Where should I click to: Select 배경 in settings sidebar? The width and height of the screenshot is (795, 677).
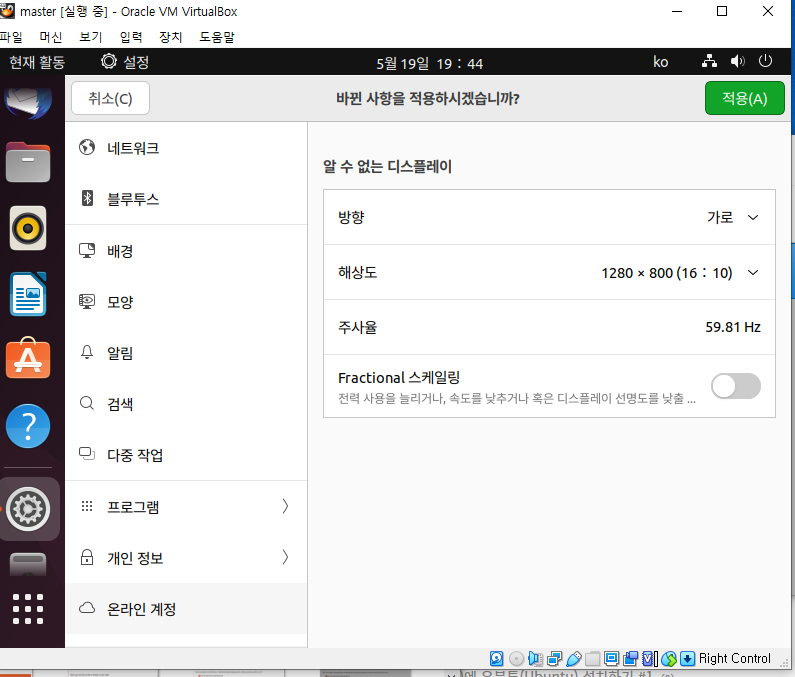pyautogui.click(x=186, y=251)
